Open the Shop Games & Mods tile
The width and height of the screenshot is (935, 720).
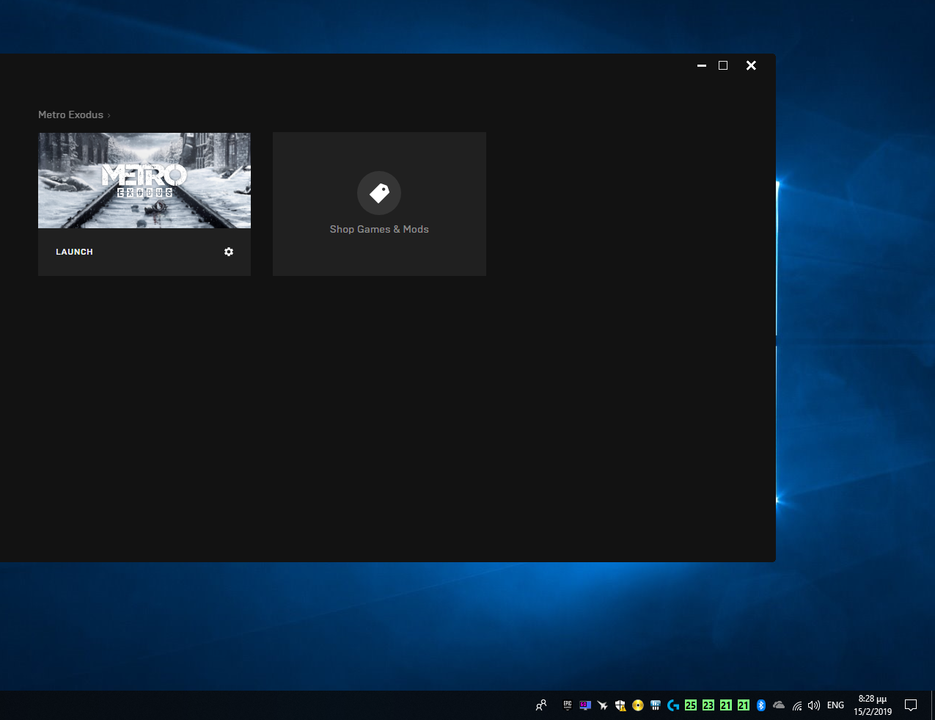click(x=379, y=204)
